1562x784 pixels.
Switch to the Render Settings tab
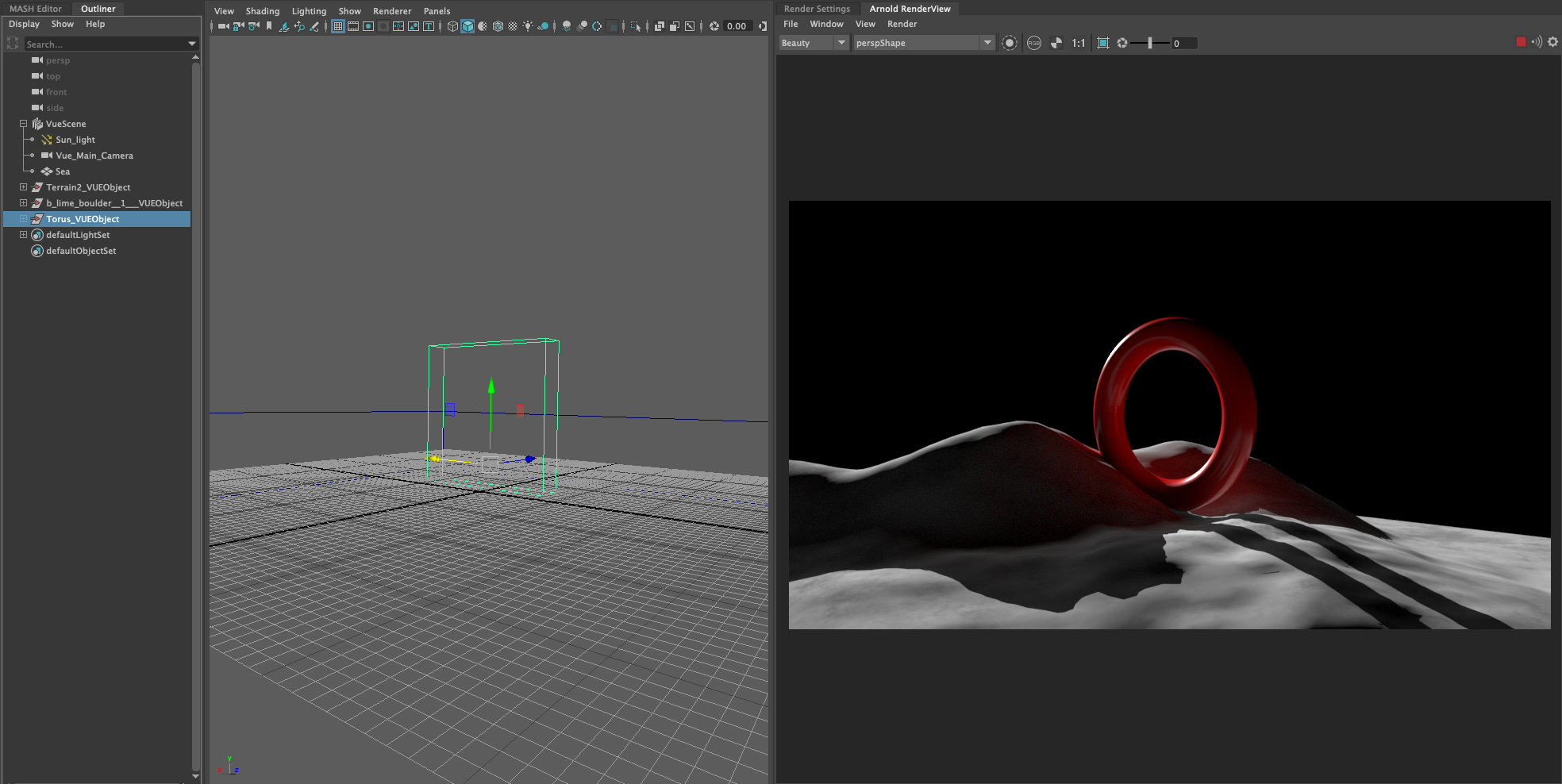click(x=817, y=9)
